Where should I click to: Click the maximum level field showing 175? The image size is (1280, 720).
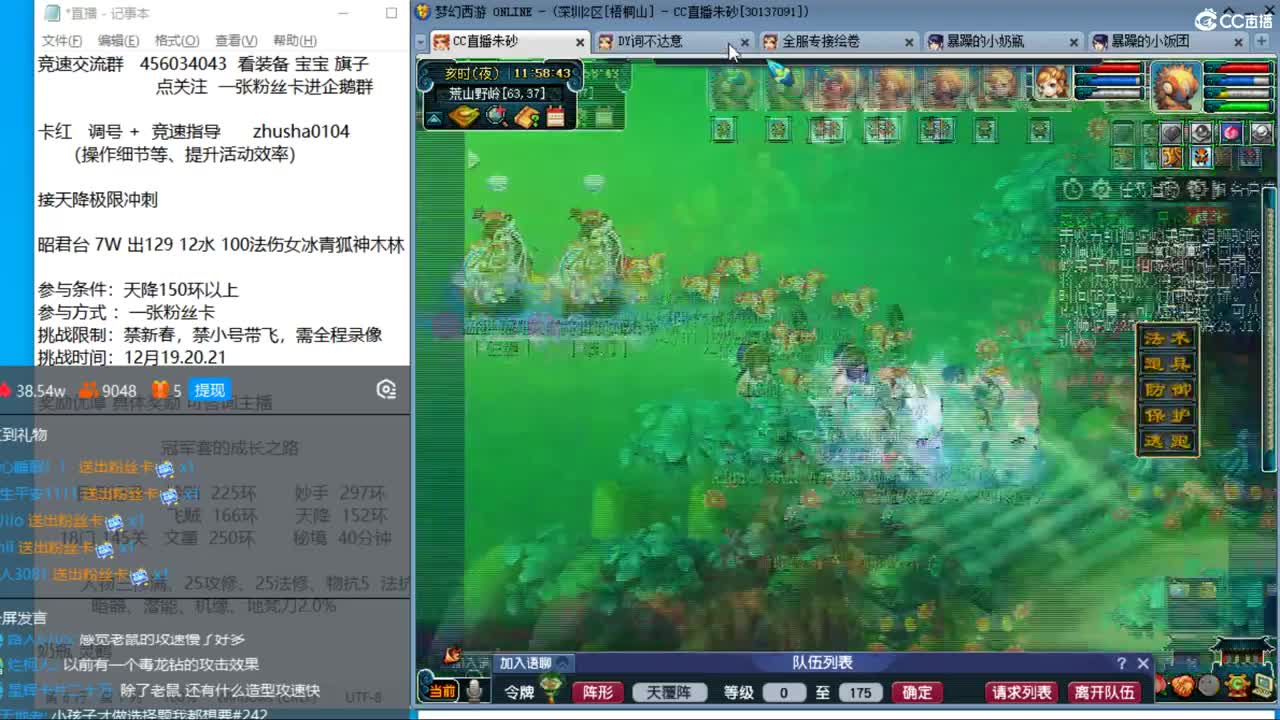pyautogui.click(x=859, y=692)
